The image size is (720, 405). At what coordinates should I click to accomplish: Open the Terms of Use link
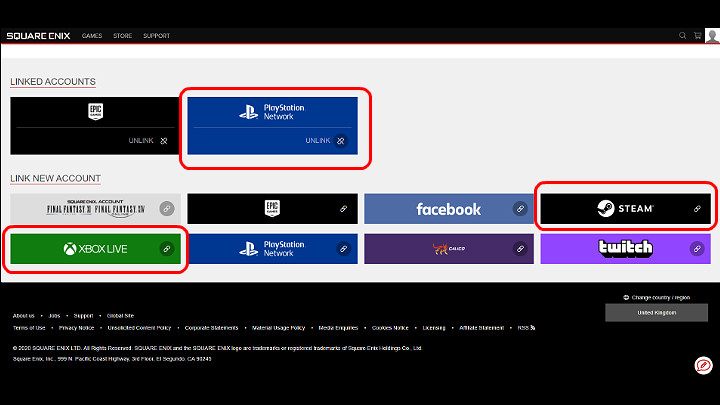click(28, 328)
